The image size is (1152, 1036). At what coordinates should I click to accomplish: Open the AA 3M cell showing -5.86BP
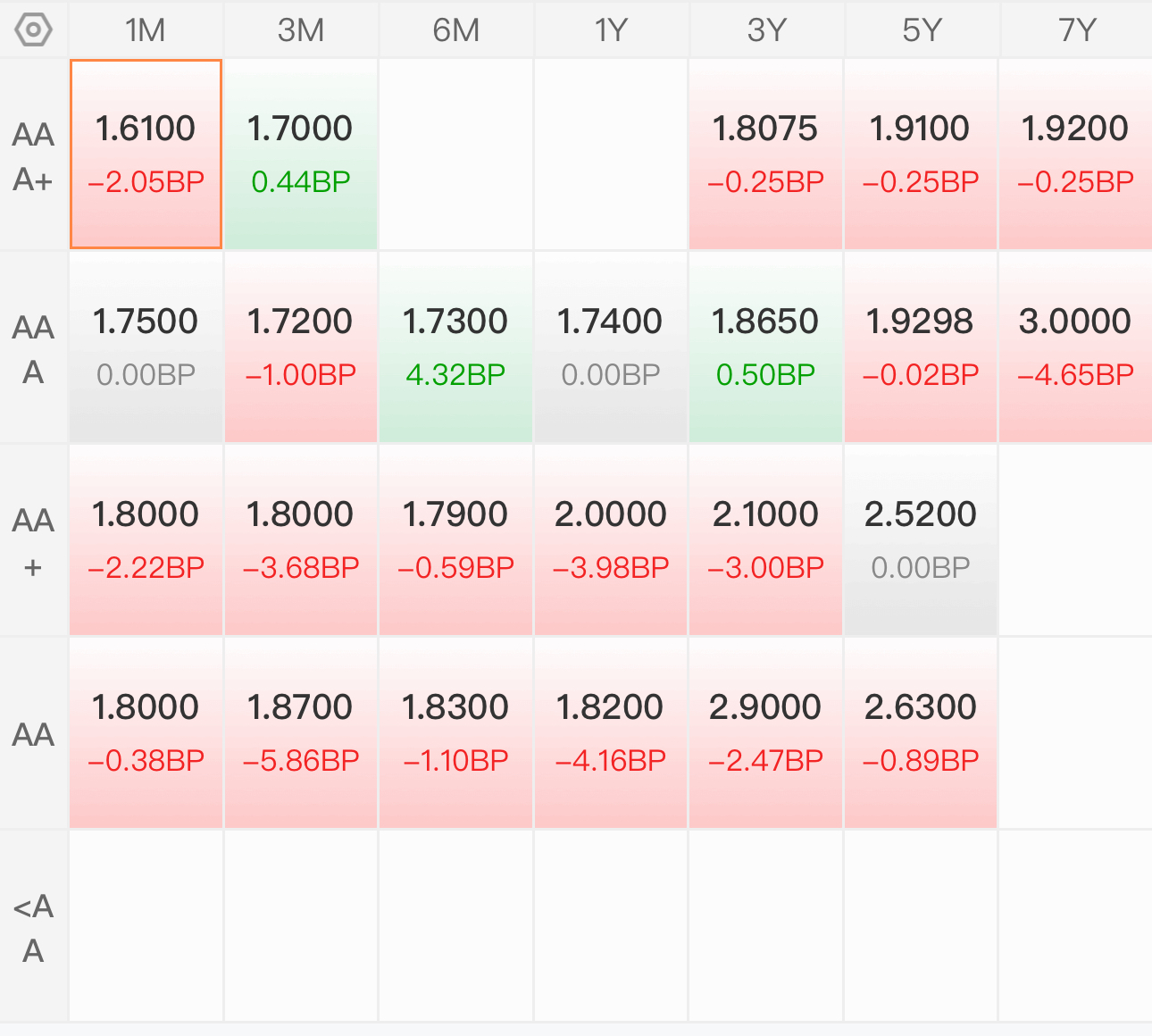(301, 733)
